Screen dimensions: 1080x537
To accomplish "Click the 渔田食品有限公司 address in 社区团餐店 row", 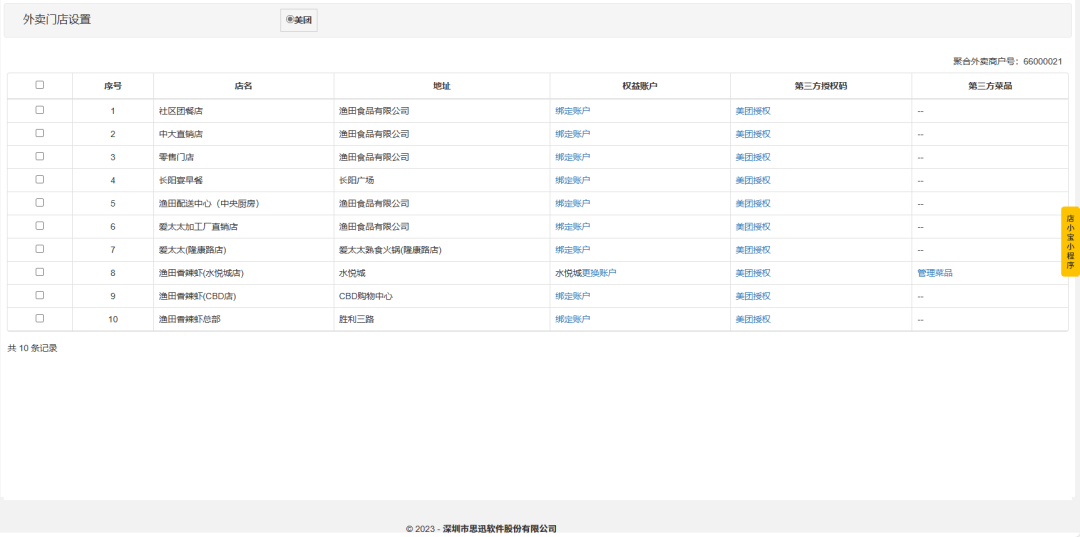I will click(x=374, y=111).
